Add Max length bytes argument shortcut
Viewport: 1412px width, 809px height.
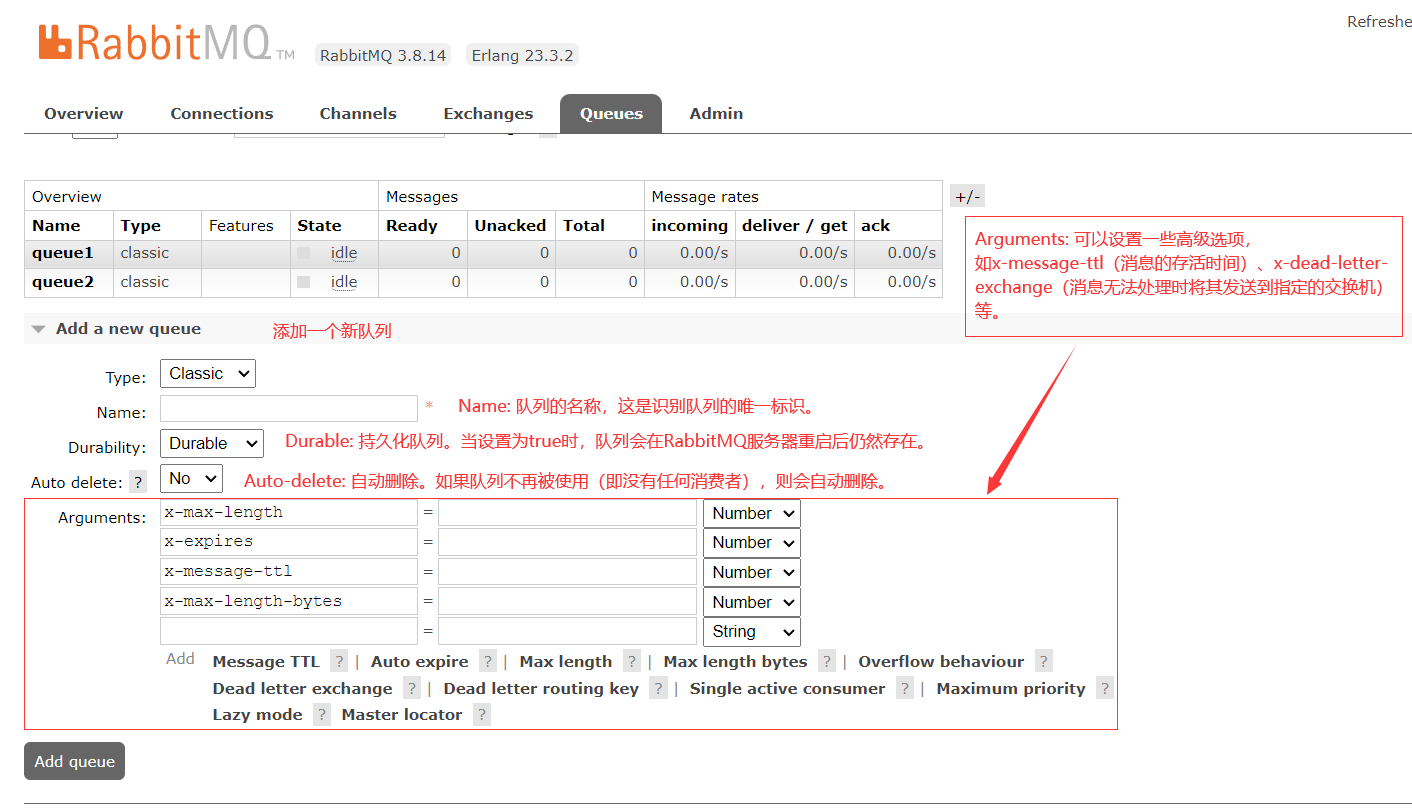pyautogui.click(x=736, y=661)
